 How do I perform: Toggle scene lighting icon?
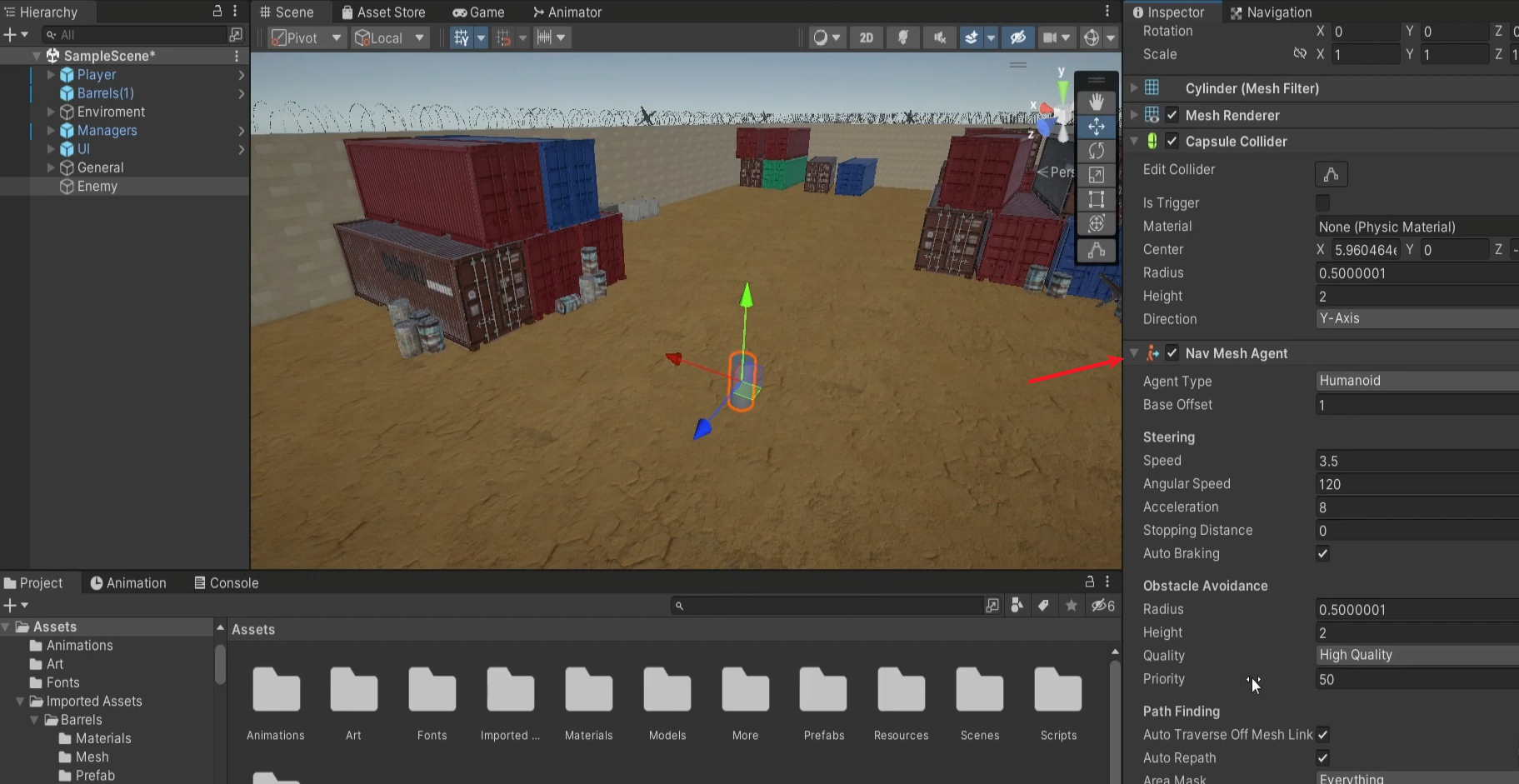pyautogui.click(x=902, y=37)
